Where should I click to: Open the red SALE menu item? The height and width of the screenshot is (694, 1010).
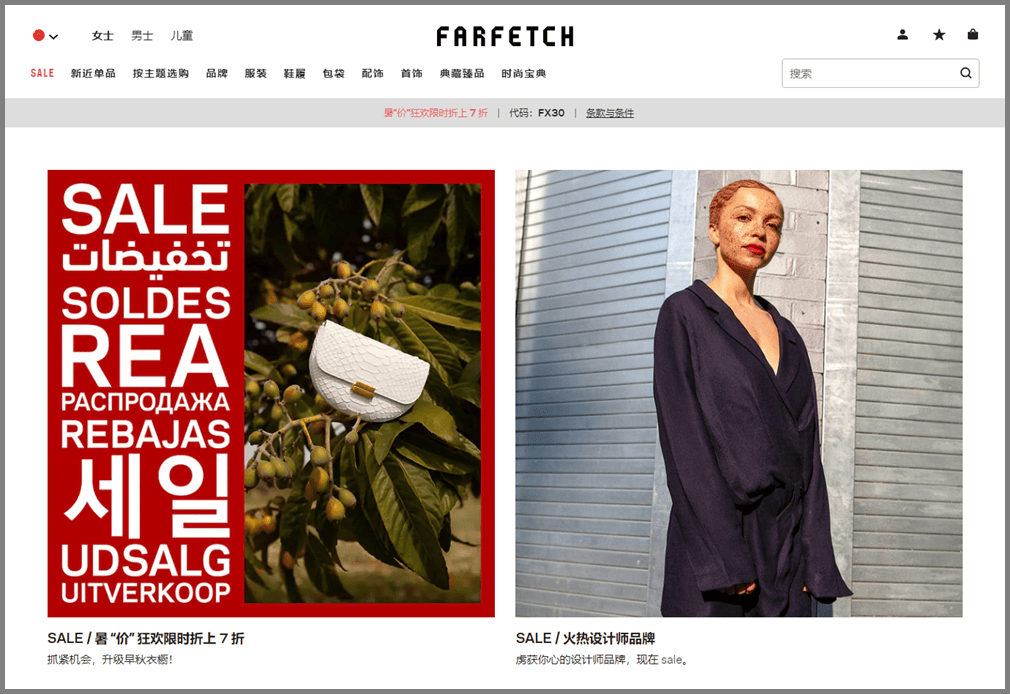[42, 73]
